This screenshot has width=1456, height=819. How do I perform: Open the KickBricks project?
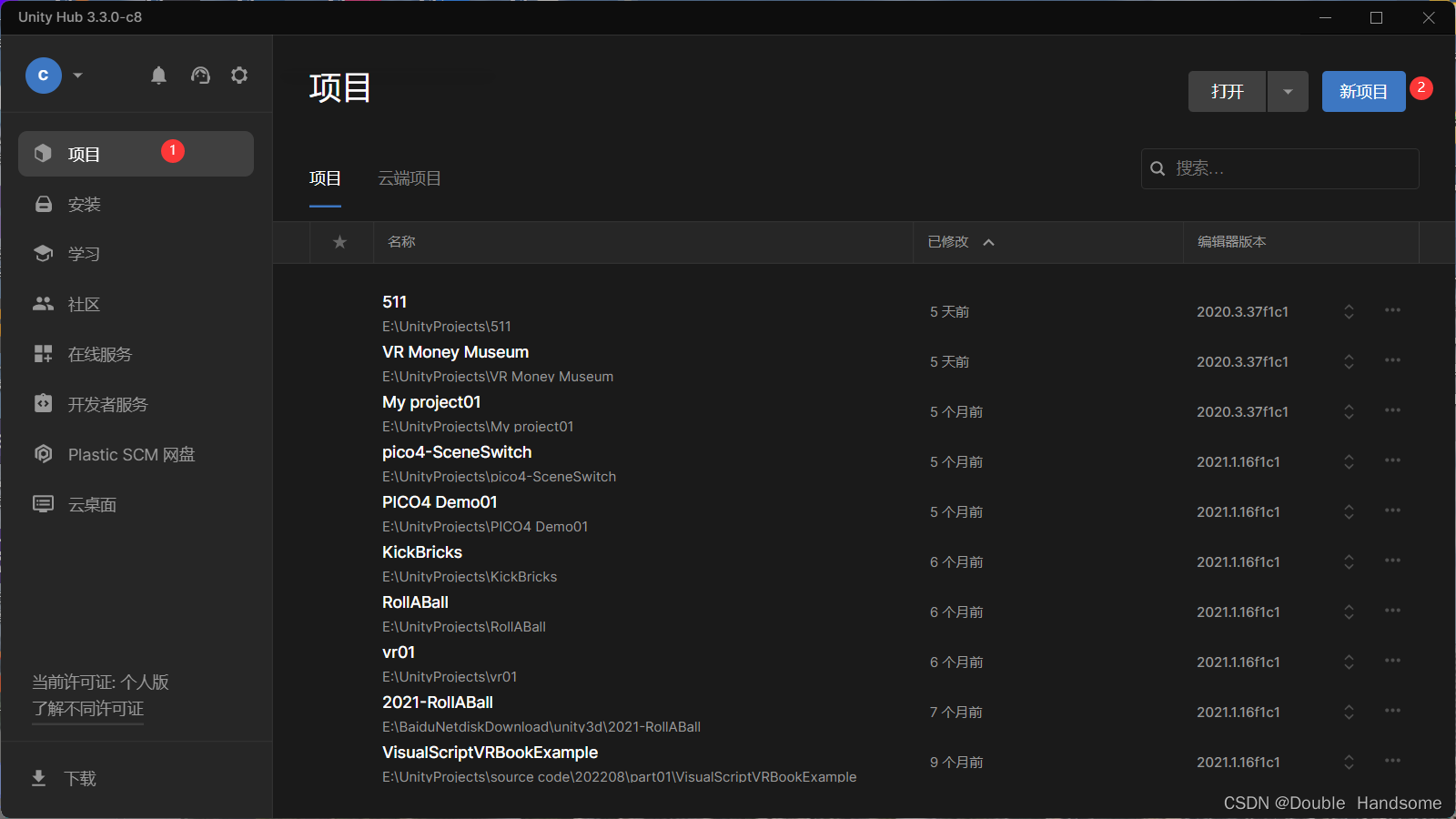tap(422, 552)
